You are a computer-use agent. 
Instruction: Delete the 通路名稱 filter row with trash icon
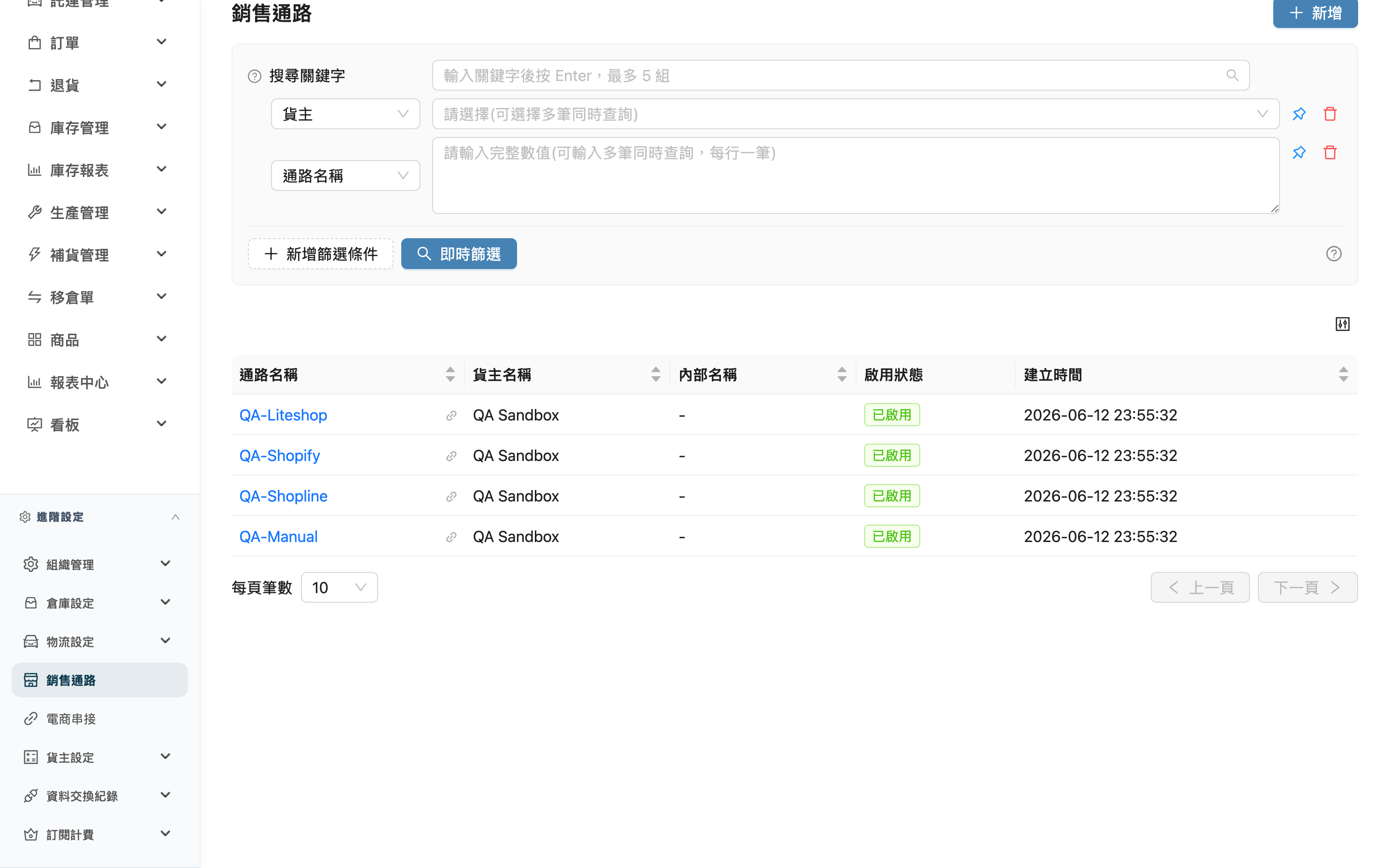(1330, 152)
